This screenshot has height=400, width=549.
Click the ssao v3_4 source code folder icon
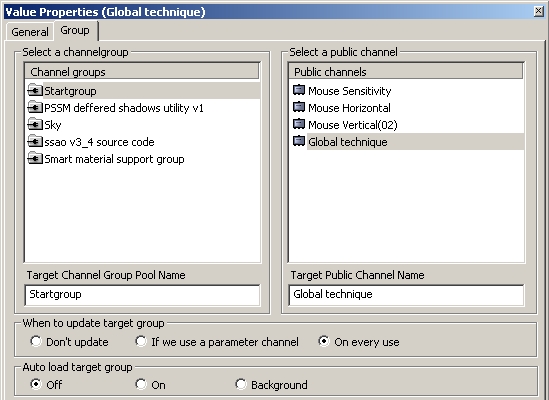click(35, 142)
